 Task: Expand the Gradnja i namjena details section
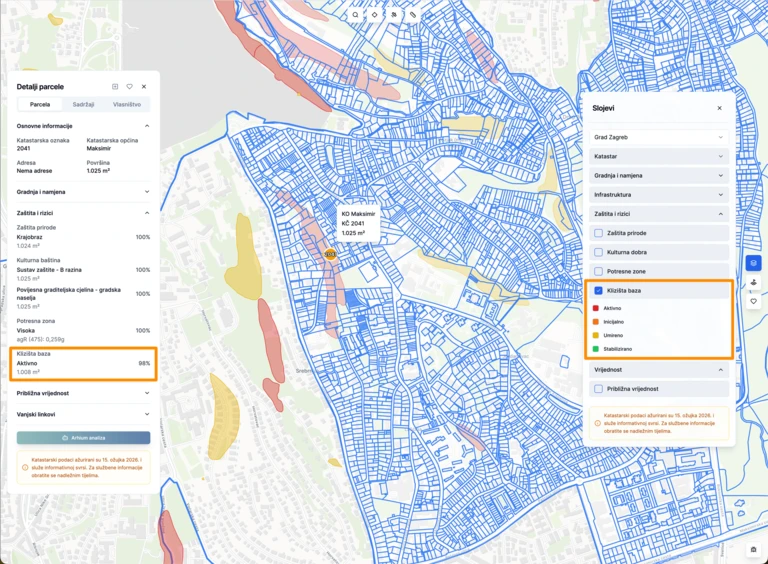coord(83,191)
